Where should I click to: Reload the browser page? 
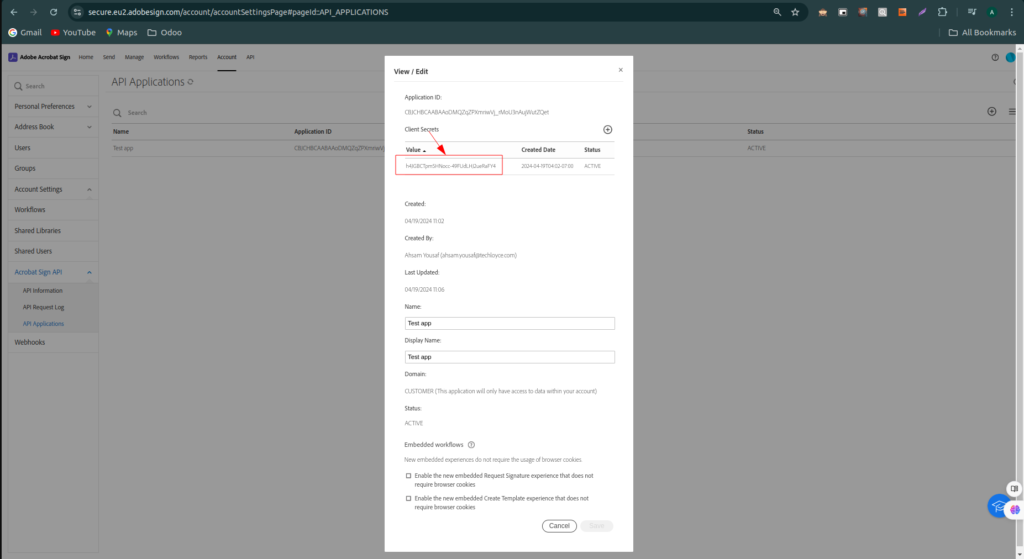click(54, 12)
